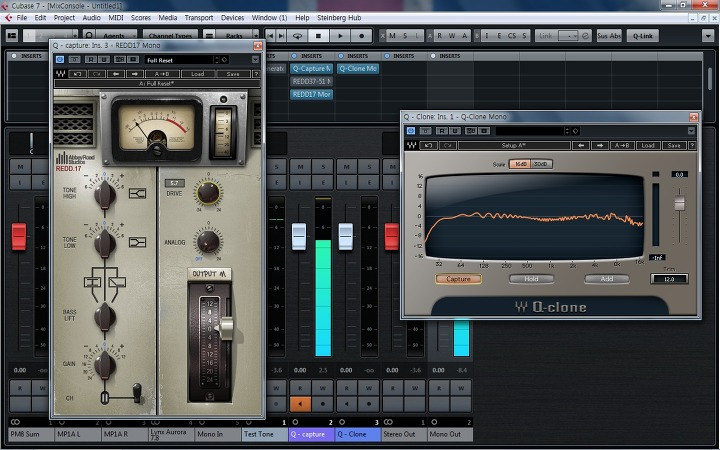Load previous preset arrow in REDD17 toolbar
The height and width of the screenshot is (450, 720).
(x=116, y=73)
